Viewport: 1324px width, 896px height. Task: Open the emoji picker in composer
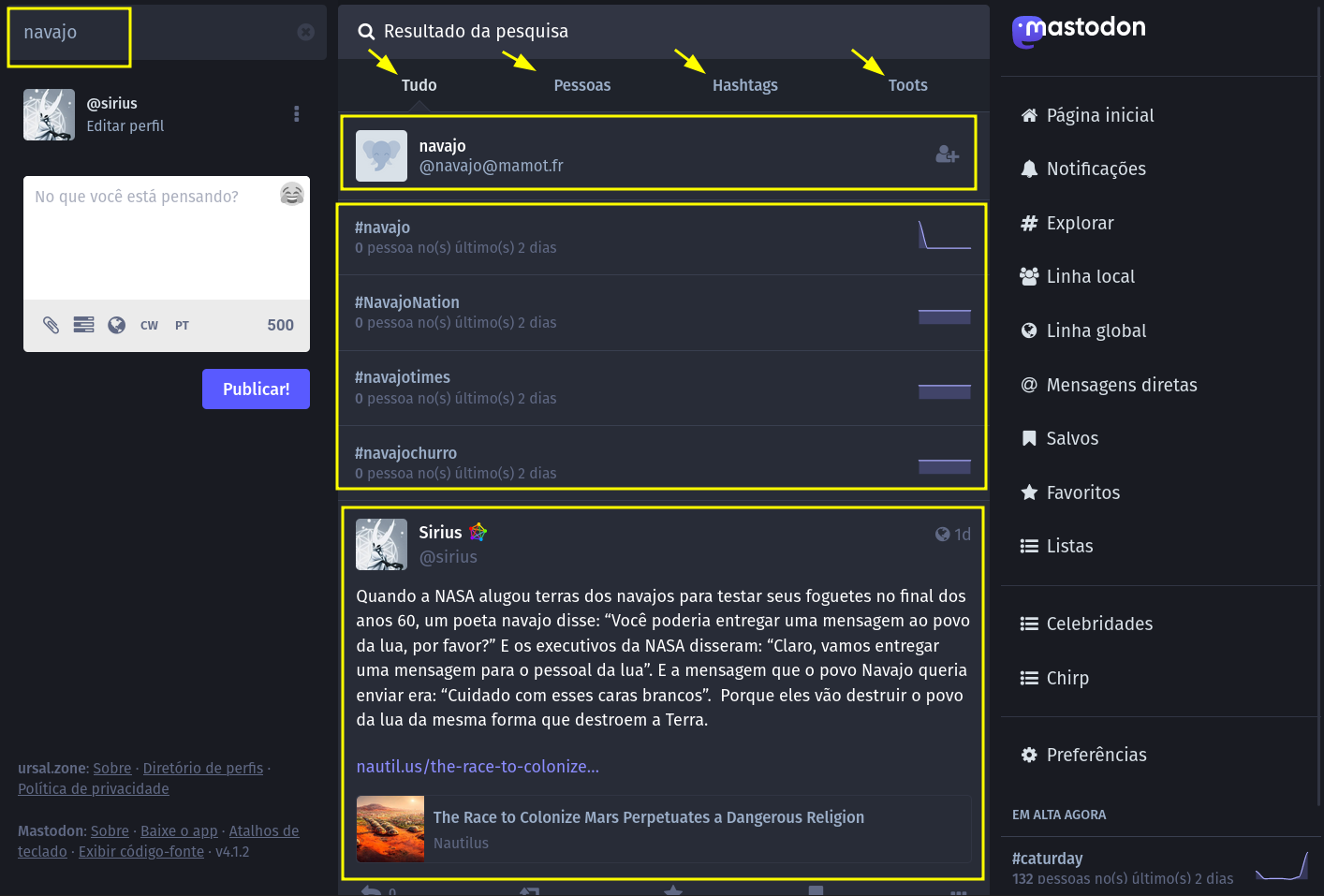point(292,194)
